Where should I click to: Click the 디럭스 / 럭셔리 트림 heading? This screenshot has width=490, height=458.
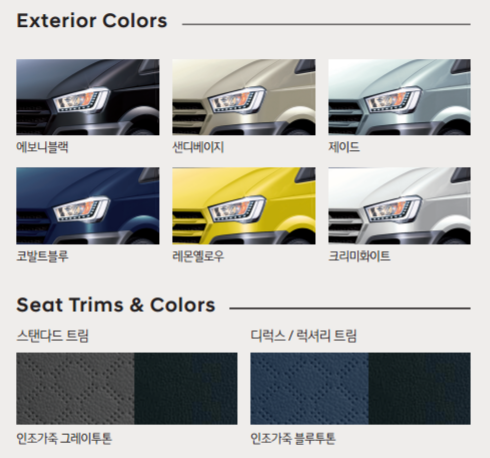coord(304,336)
